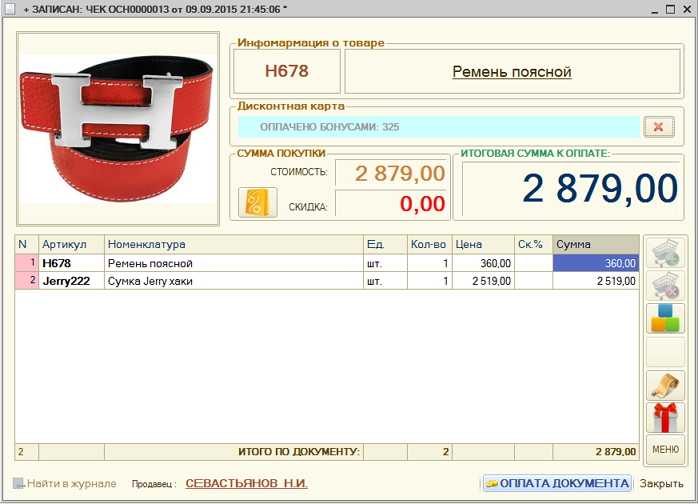The height and width of the screenshot is (504, 698).
Task: Click row number 1 cell
Action: pos(27,263)
